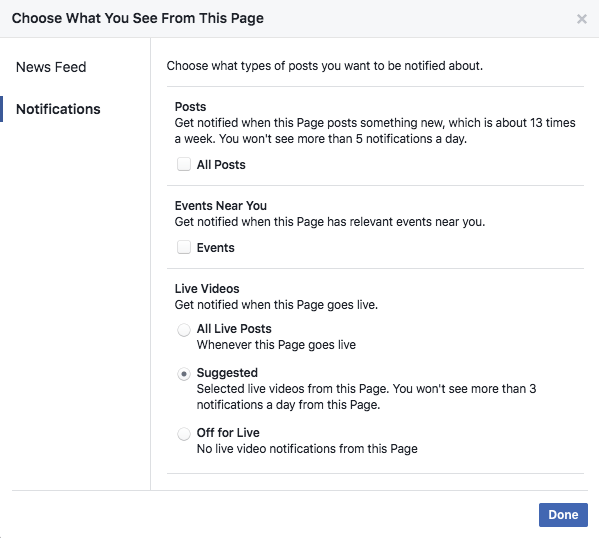Click the "Events" checkbox label text

[215, 248]
